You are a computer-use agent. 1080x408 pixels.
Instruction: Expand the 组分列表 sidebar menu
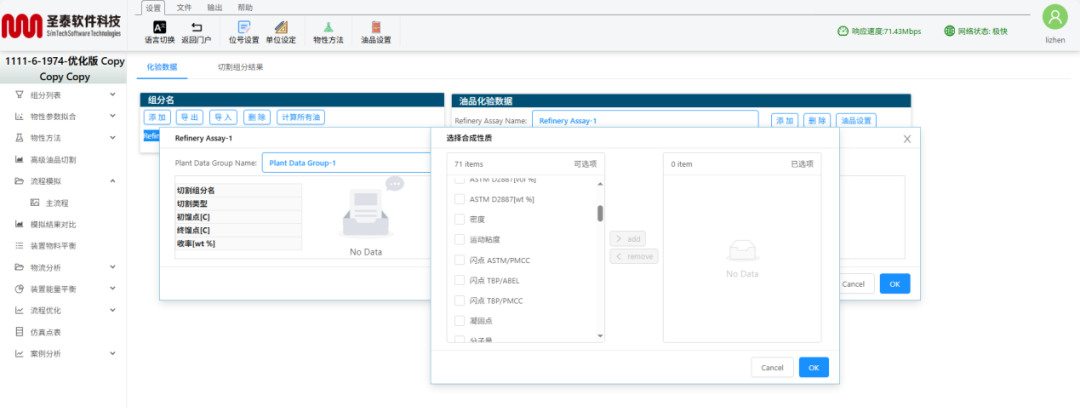(113, 95)
